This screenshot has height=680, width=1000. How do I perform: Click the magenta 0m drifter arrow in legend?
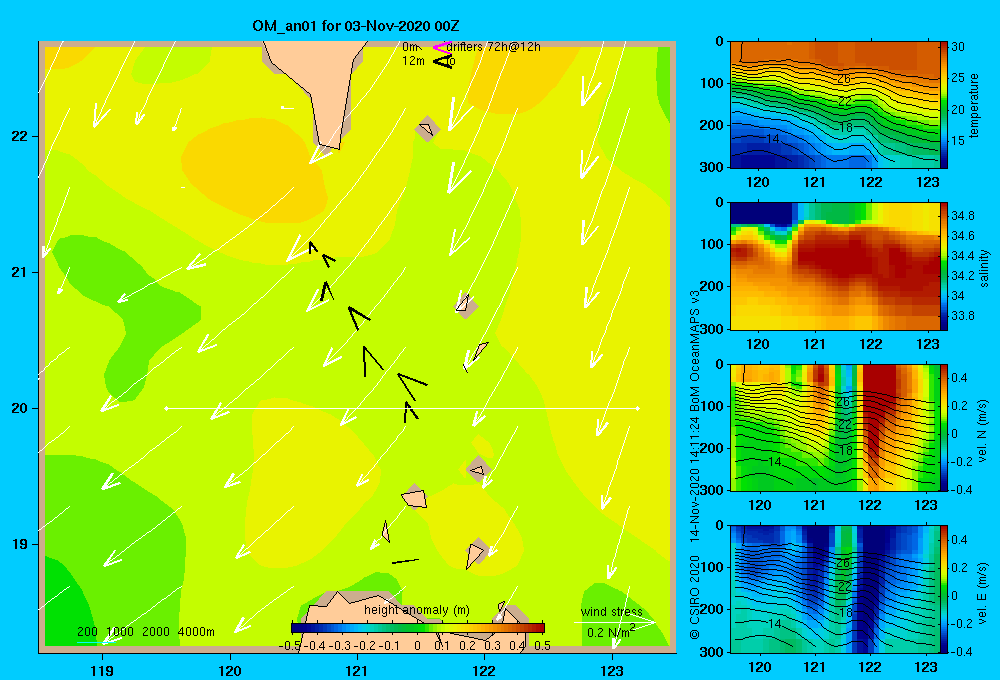tap(441, 47)
